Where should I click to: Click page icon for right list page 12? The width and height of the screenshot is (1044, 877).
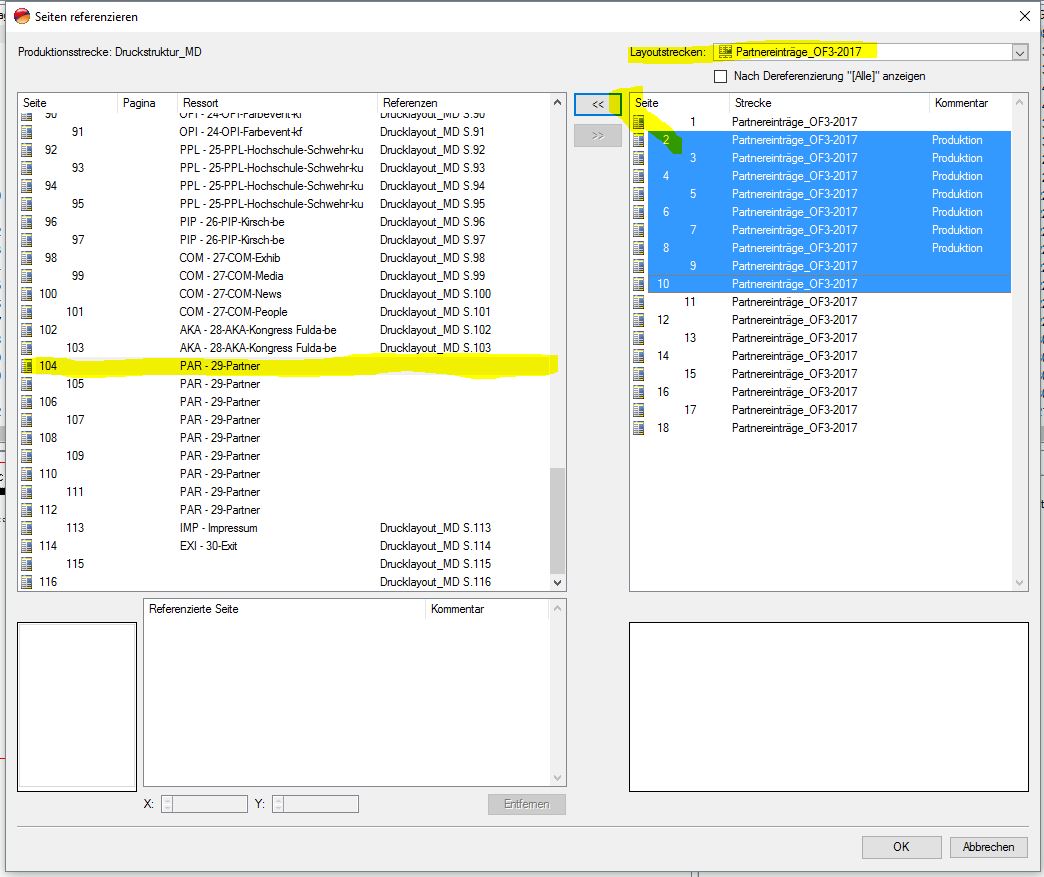(639, 320)
